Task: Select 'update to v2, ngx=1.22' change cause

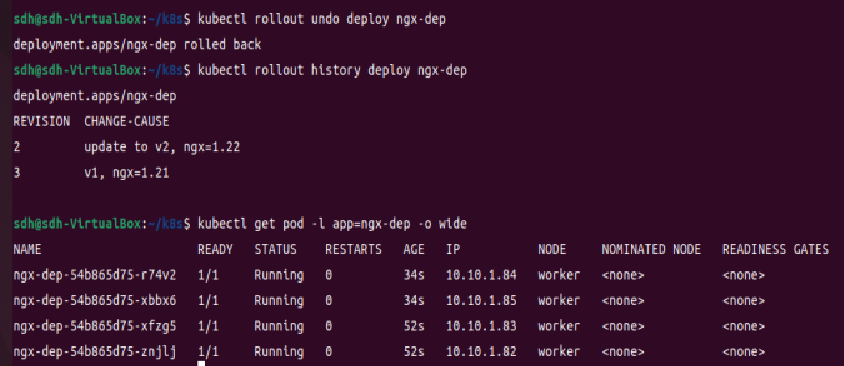Action: point(162,147)
